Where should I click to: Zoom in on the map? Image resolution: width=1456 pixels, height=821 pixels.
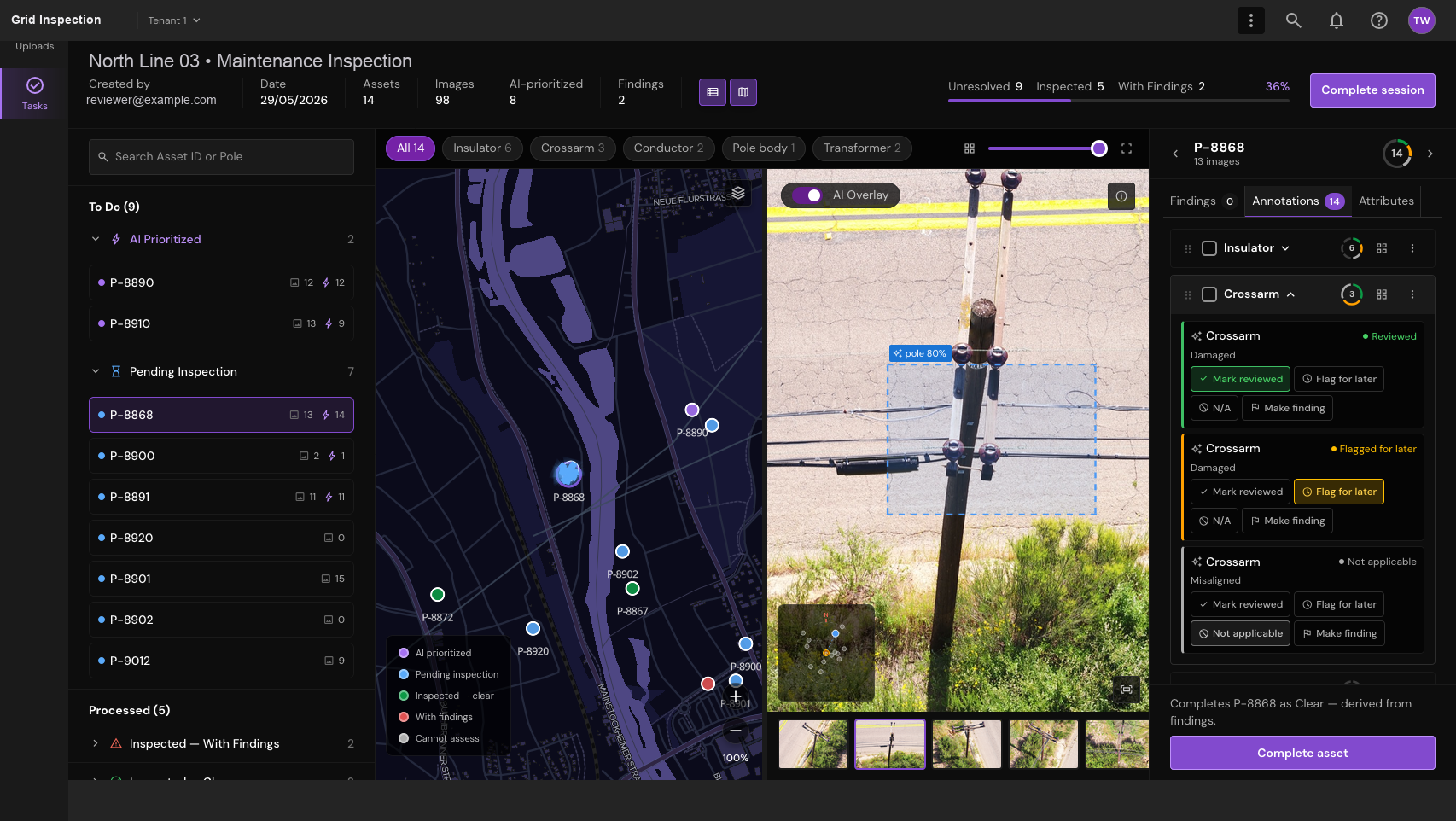point(736,696)
